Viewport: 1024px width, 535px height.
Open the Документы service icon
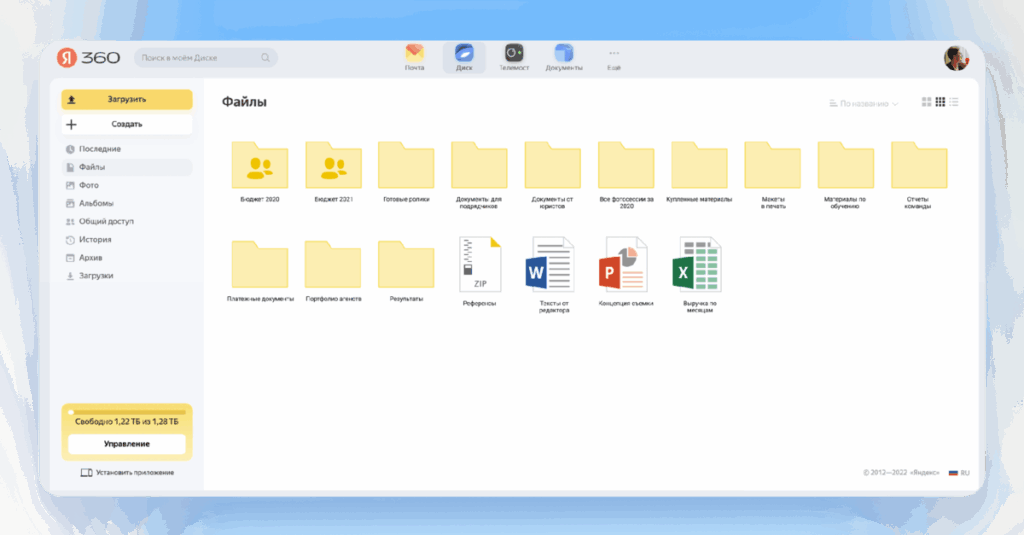point(564,55)
